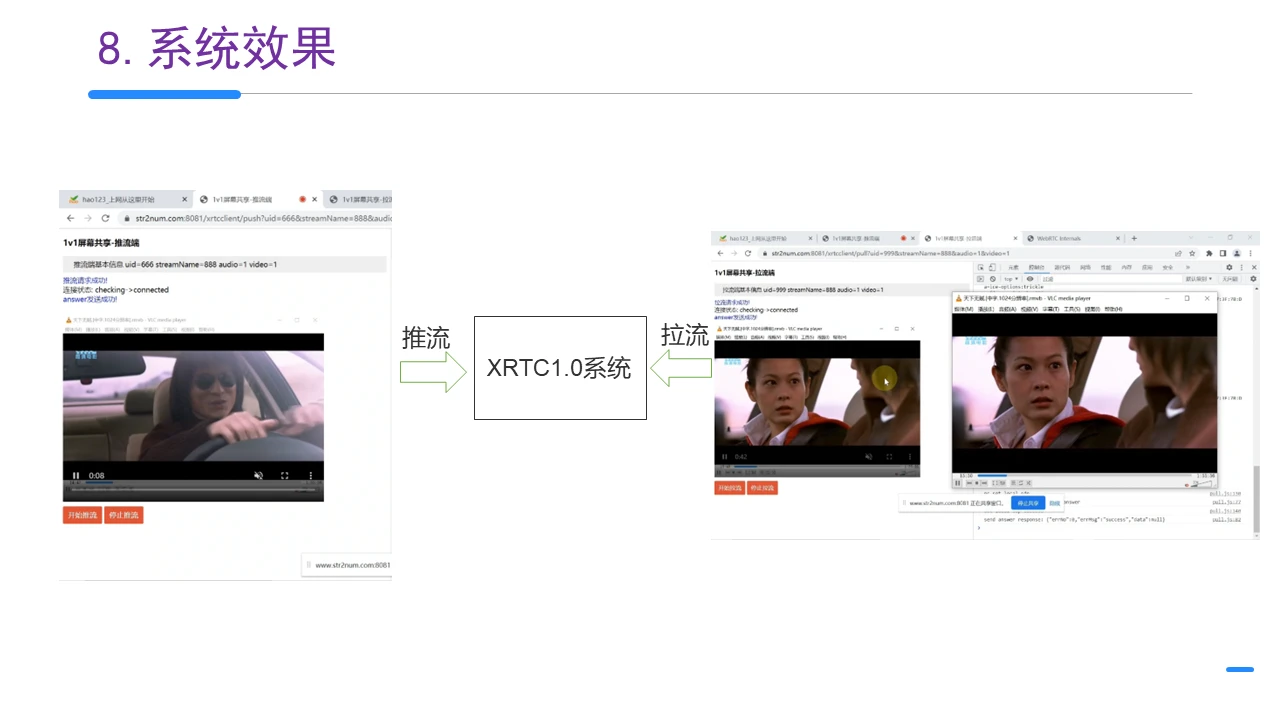The width and height of the screenshot is (1280, 720).
Task: Click the 开始拉流 button
Action: pos(729,488)
